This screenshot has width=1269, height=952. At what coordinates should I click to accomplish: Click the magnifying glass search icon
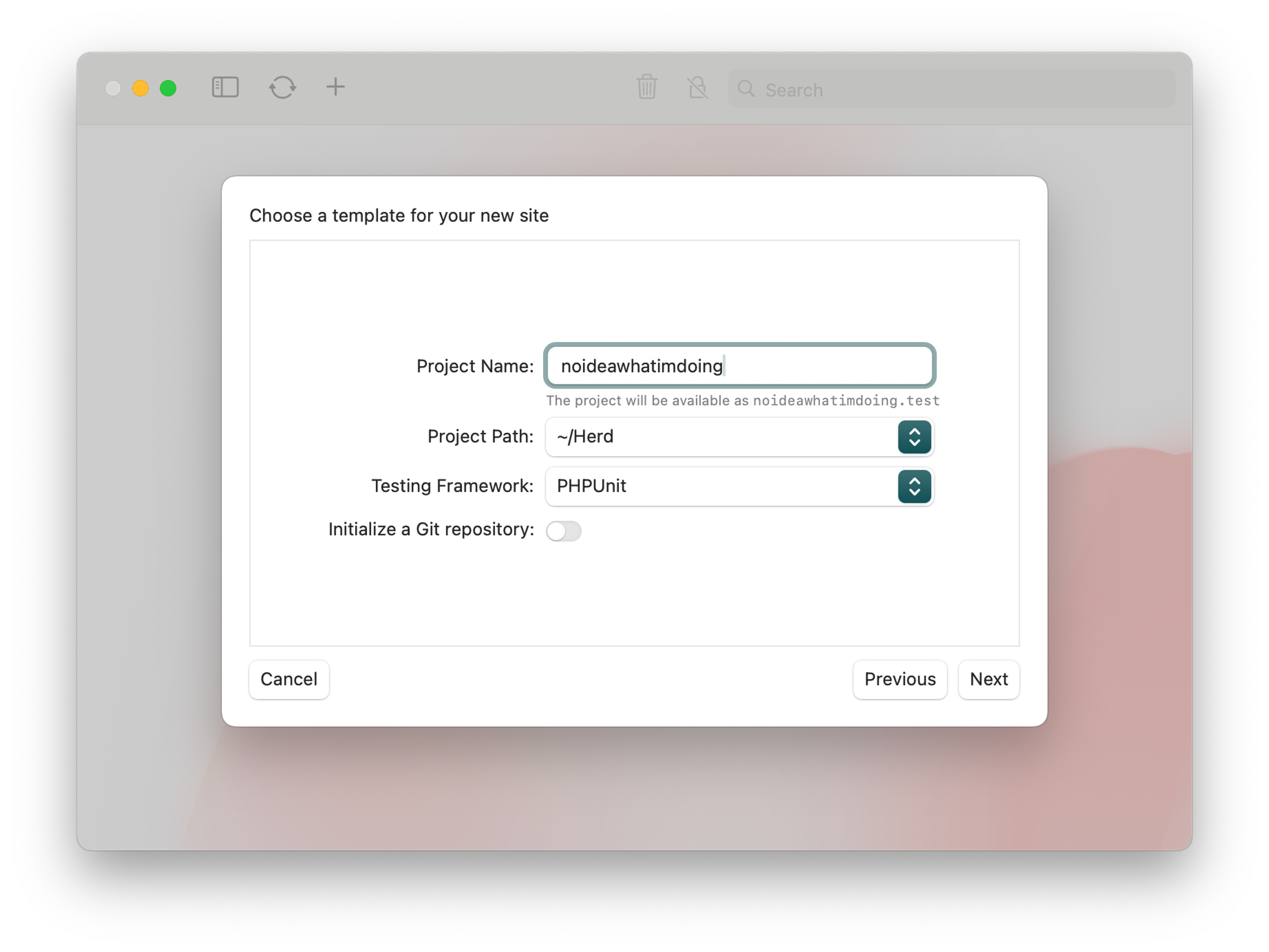point(746,89)
